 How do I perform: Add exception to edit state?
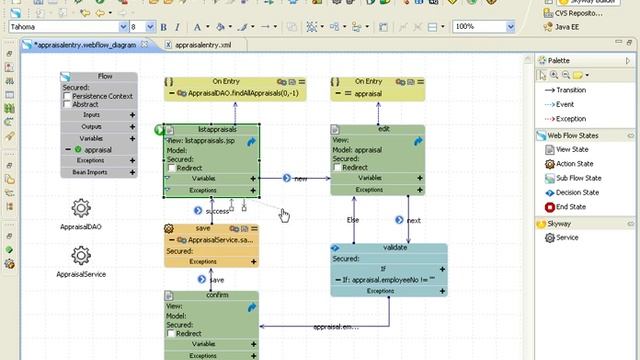(420, 190)
